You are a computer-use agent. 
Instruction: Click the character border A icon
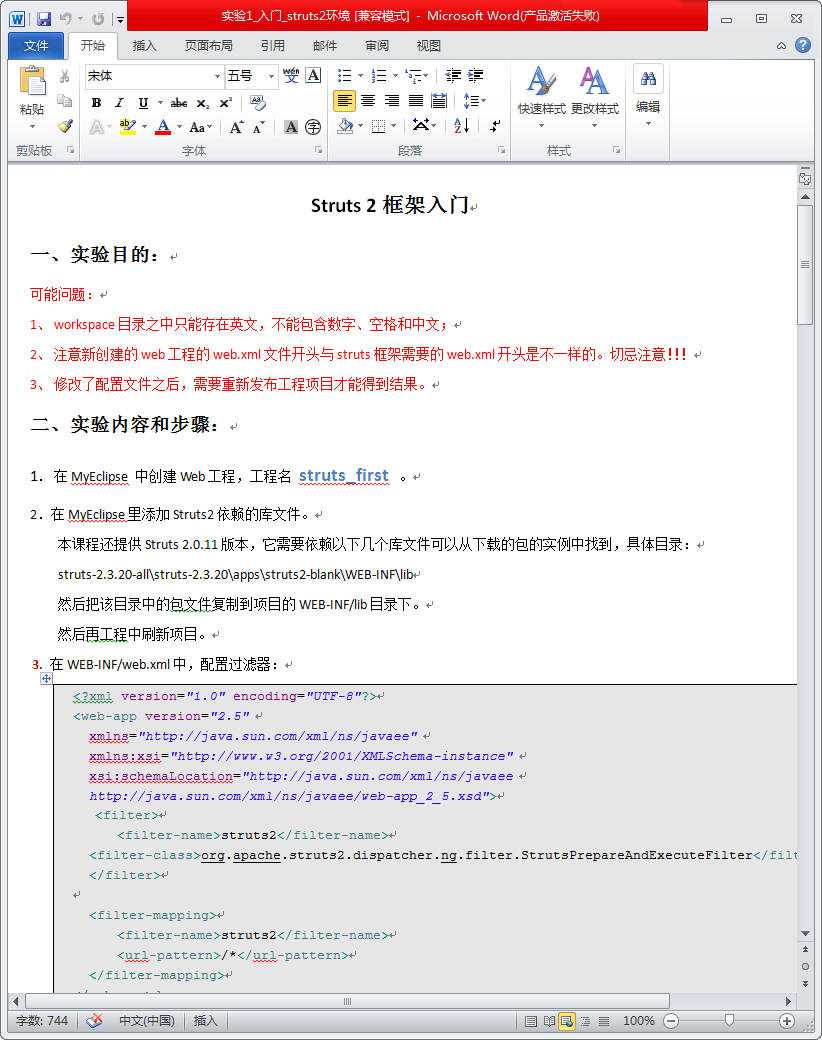tap(313, 76)
